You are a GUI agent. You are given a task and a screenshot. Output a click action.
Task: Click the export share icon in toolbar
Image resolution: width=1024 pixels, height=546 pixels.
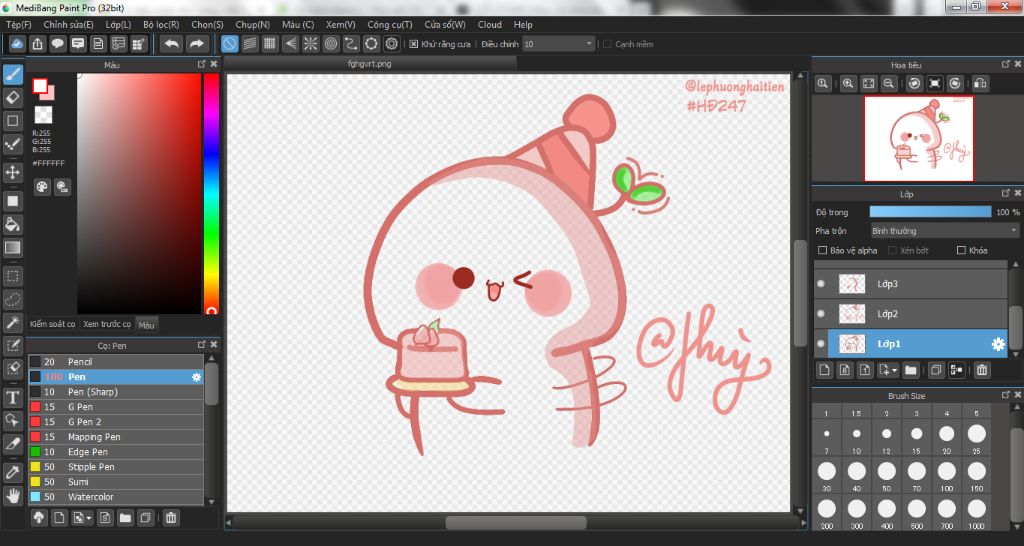[x=37, y=44]
